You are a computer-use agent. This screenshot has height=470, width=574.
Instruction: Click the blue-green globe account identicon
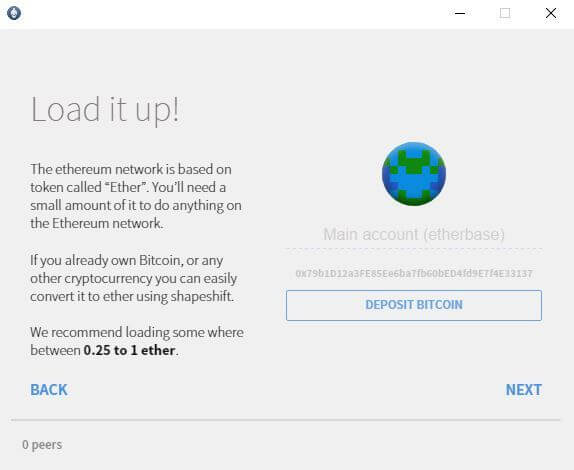[x=414, y=174]
